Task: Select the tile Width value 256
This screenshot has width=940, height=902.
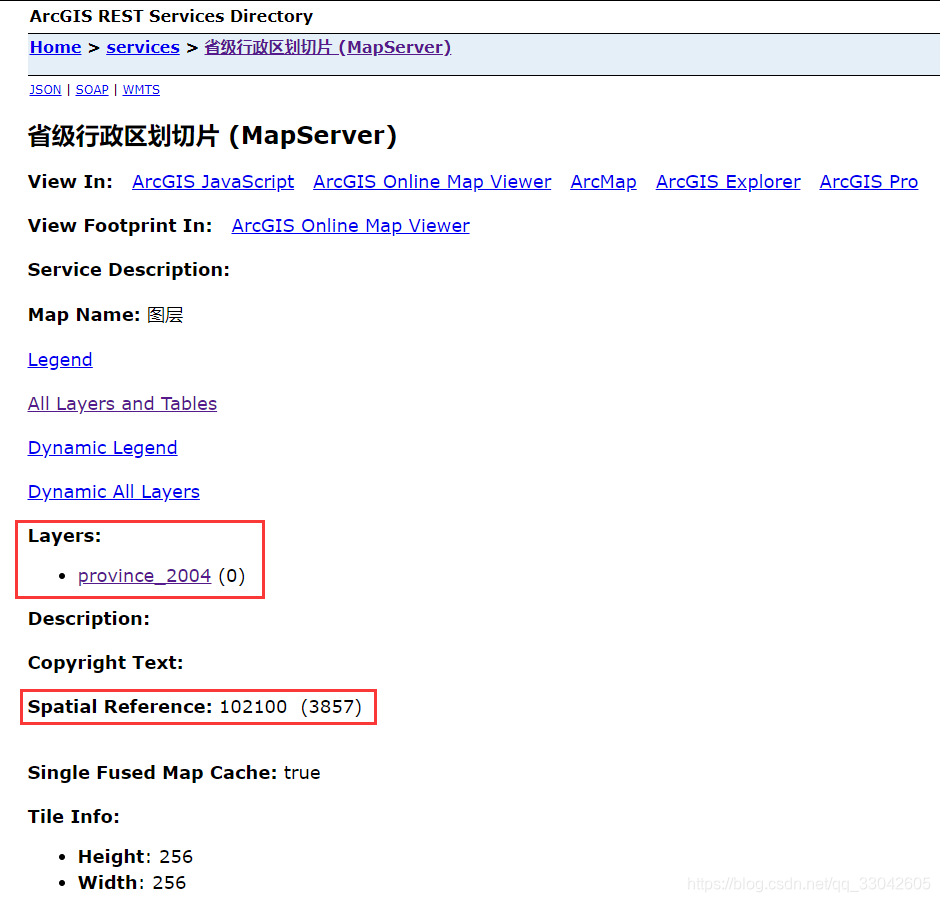Action: coord(169,882)
